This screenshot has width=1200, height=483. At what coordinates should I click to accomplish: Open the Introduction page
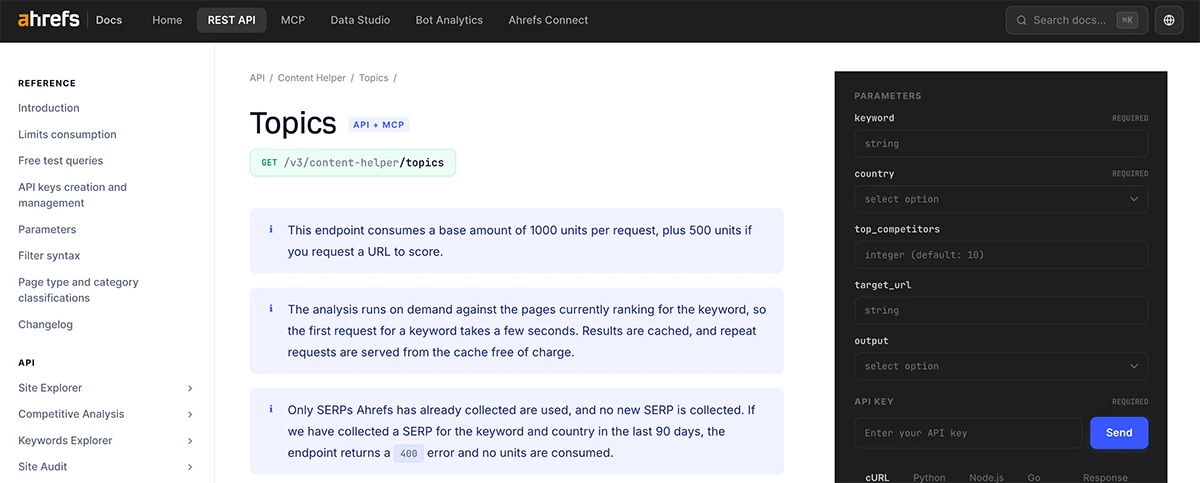tap(49, 108)
